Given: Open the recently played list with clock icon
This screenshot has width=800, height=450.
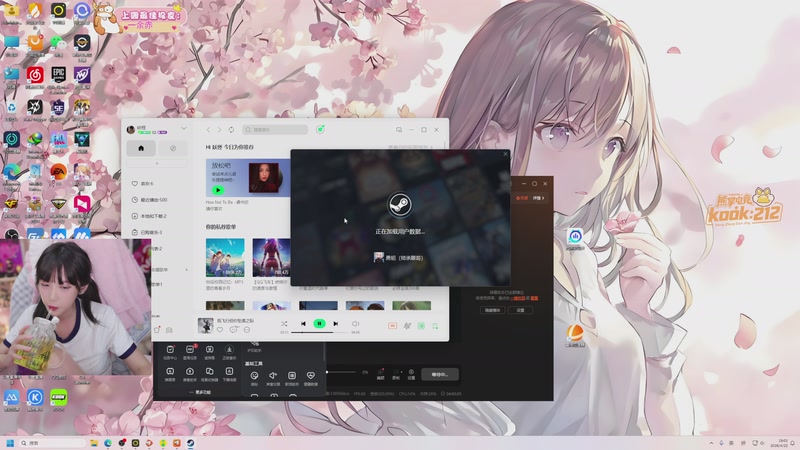Looking at the screenshot, I should click(x=149, y=199).
